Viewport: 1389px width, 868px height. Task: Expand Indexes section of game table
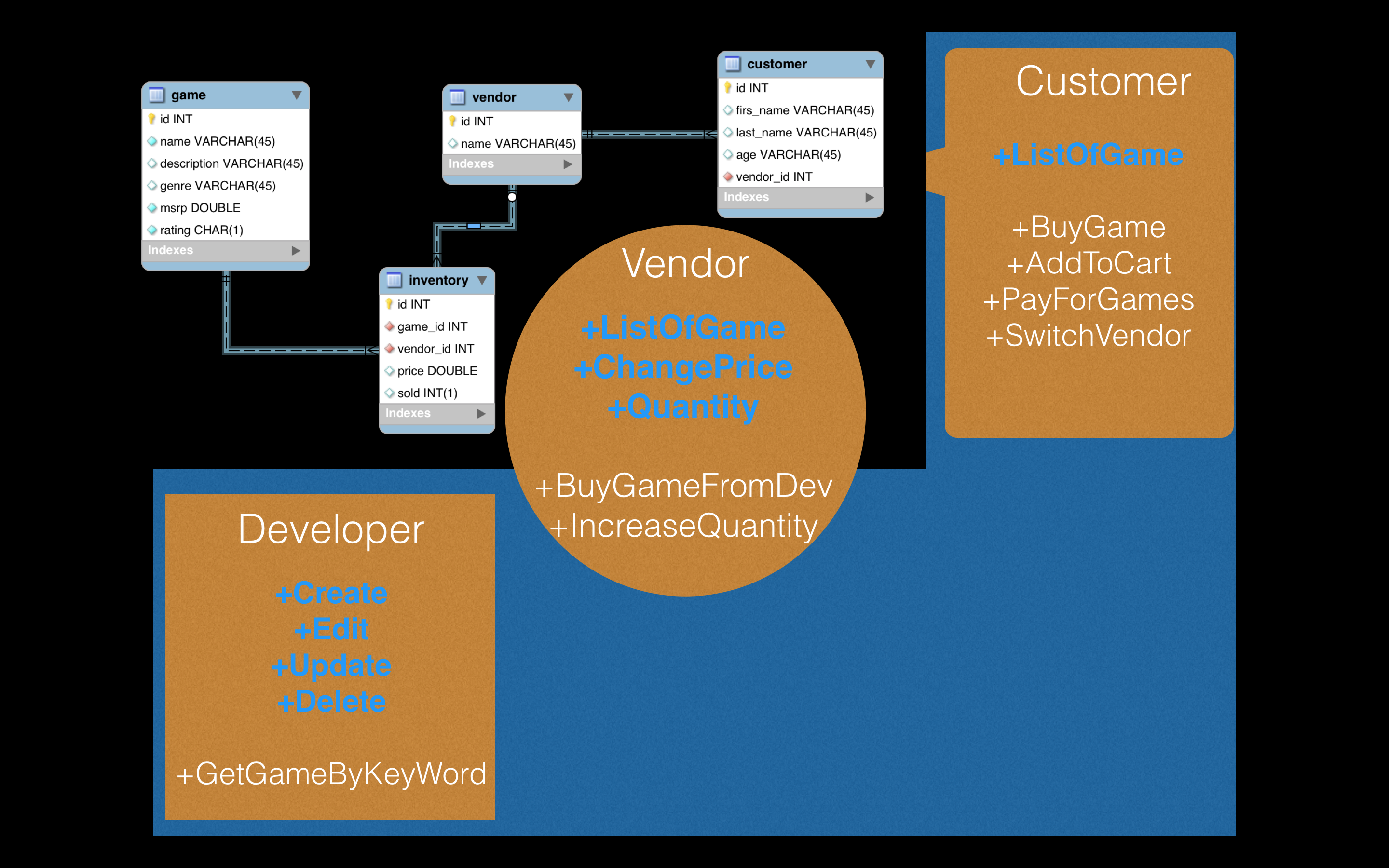coord(296,250)
